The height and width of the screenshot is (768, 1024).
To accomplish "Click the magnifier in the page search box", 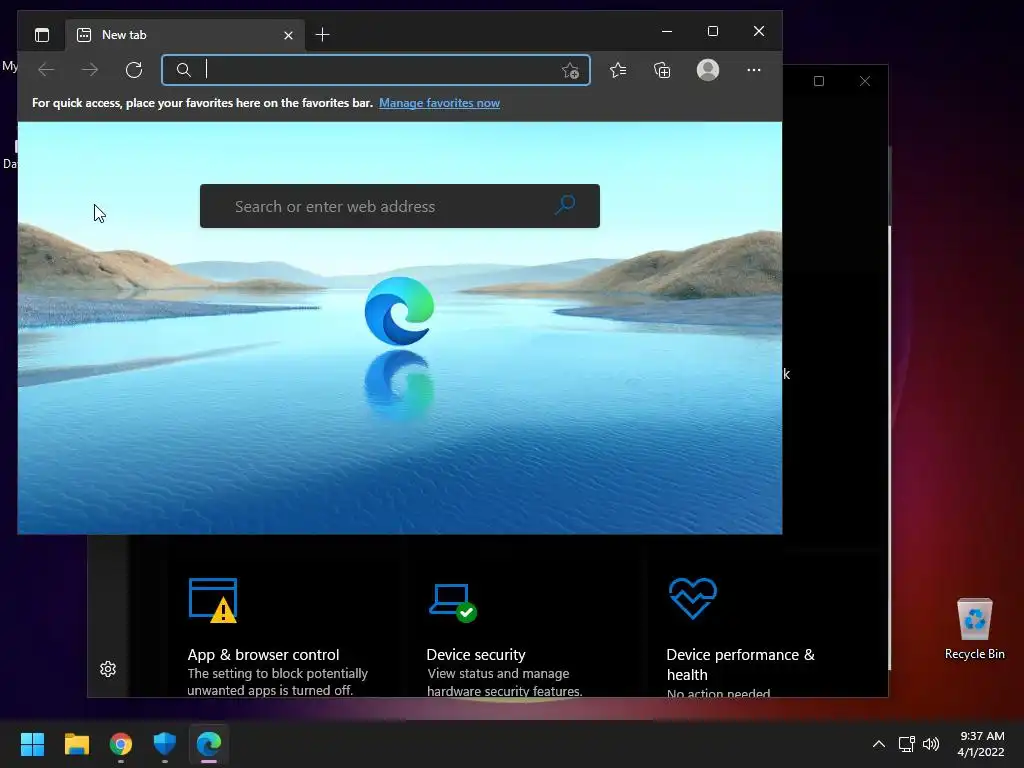I will 566,204.
